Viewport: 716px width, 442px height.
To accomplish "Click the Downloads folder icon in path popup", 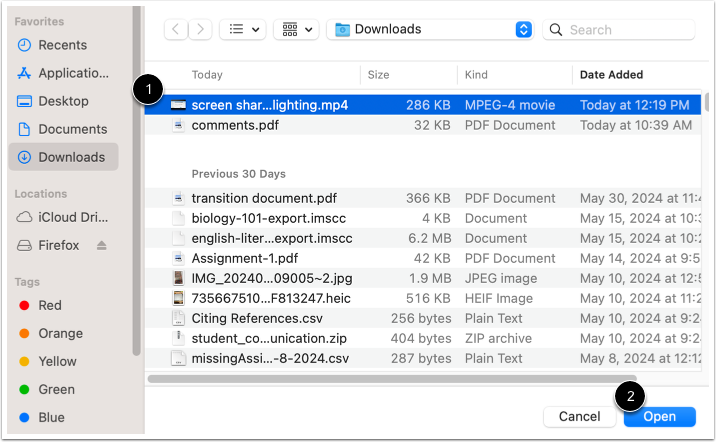I will point(342,30).
